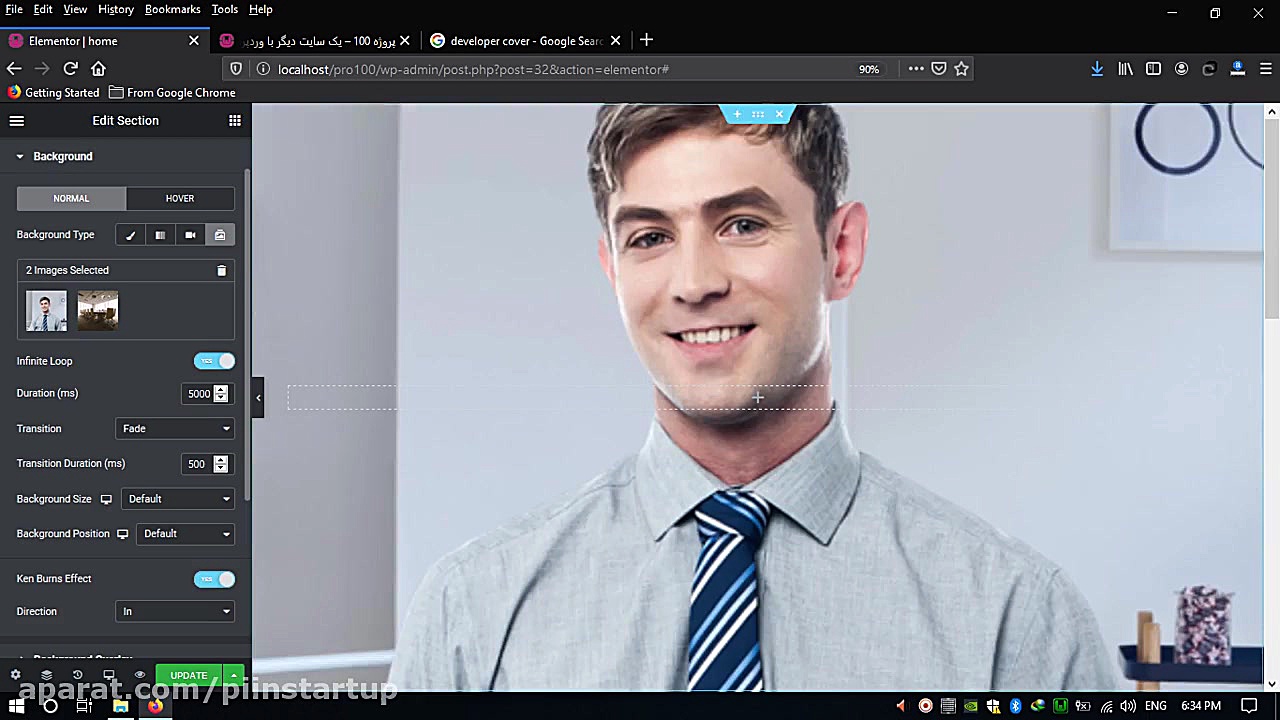This screenshot has height=720, width=1280.
Task: Click the Transition Duration (ms) value field
Action: tap(198, 464)
